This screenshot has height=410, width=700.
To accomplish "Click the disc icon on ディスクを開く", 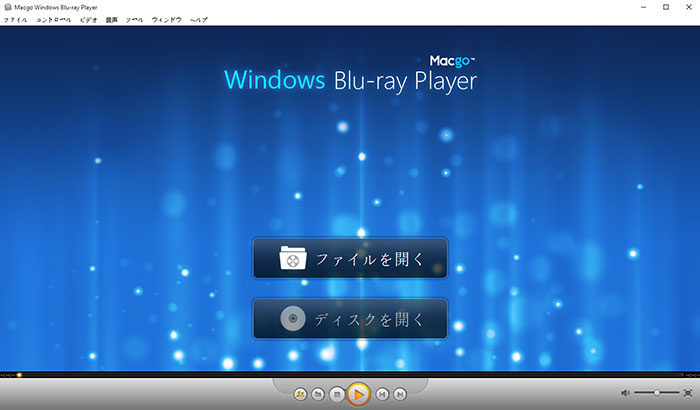I will (293, 318).
